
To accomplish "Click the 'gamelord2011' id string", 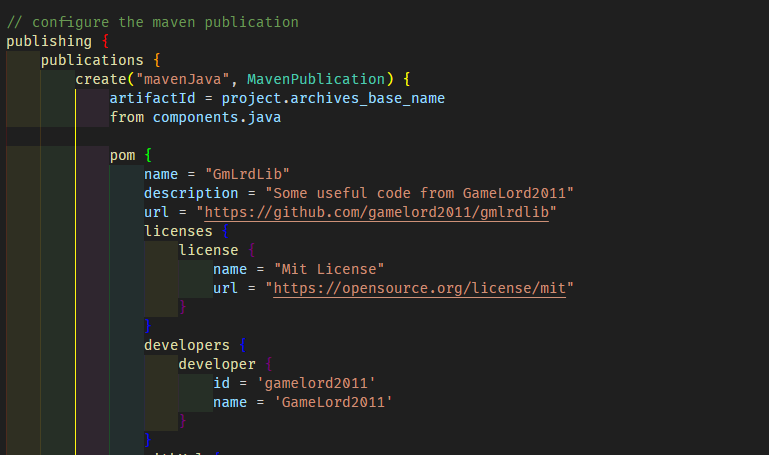I will click(x=316, y=383).
